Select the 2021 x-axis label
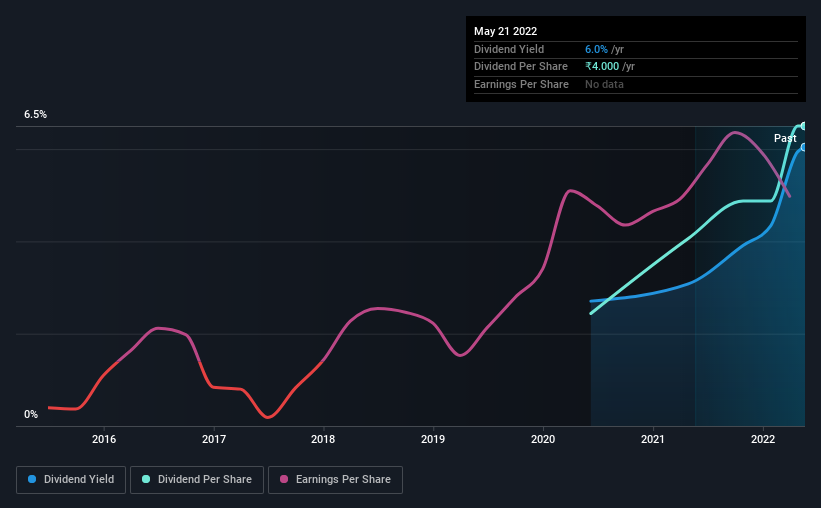This screenshot has height=508, width=821. (653, 439)
